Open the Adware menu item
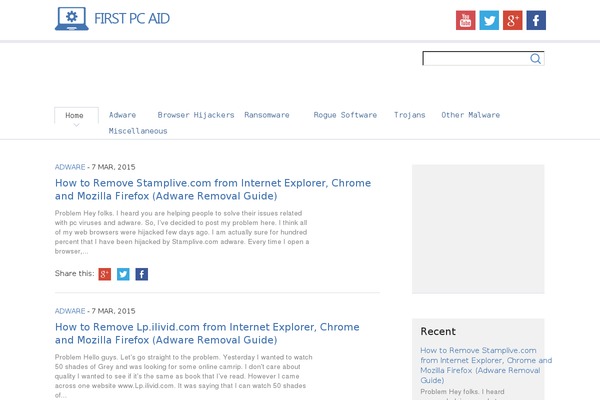600x400 pixels. pos(122,115)
